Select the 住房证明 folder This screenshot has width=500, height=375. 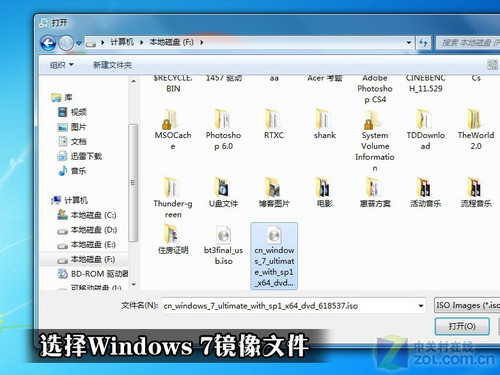pyautogui.click(x=173, y=239)
